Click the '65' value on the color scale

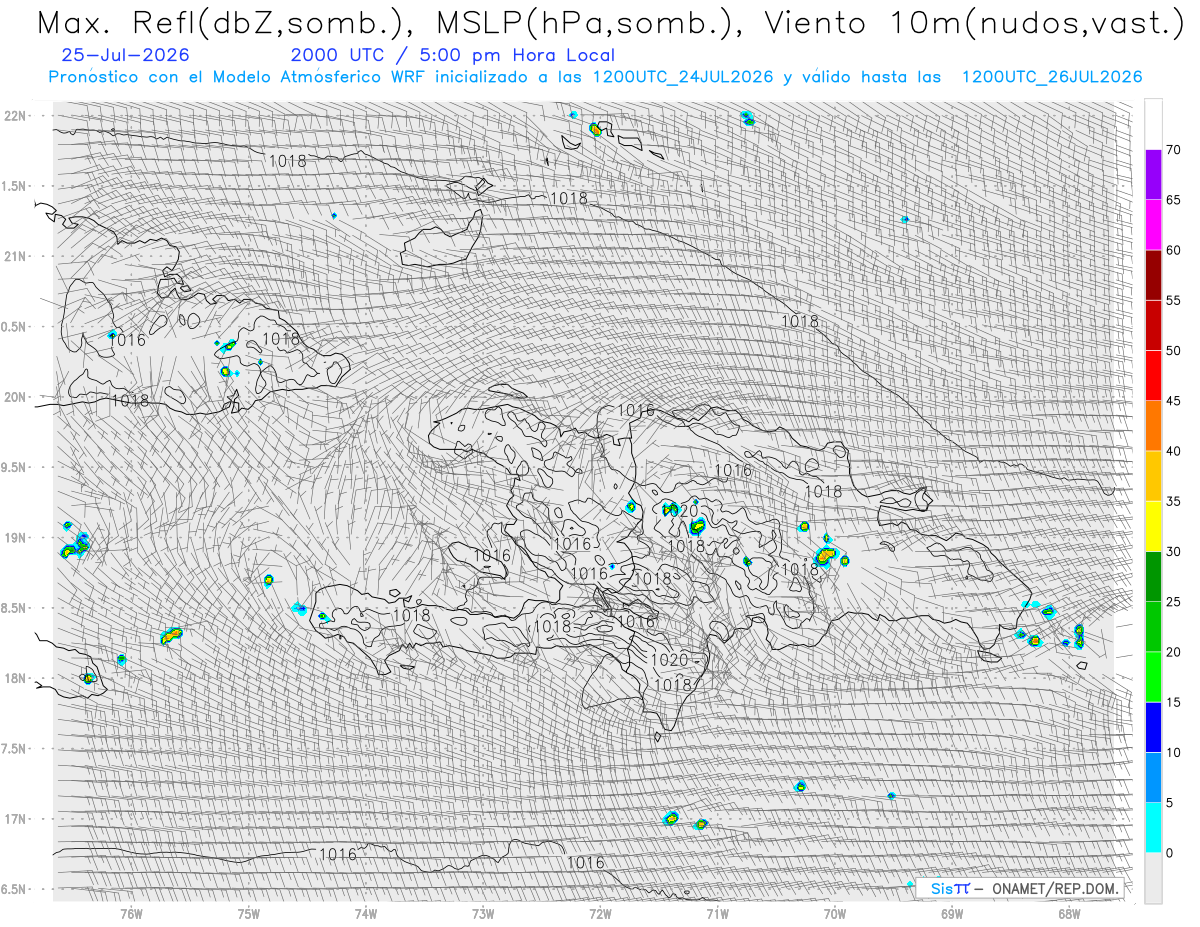click(x=1174, y=200)
